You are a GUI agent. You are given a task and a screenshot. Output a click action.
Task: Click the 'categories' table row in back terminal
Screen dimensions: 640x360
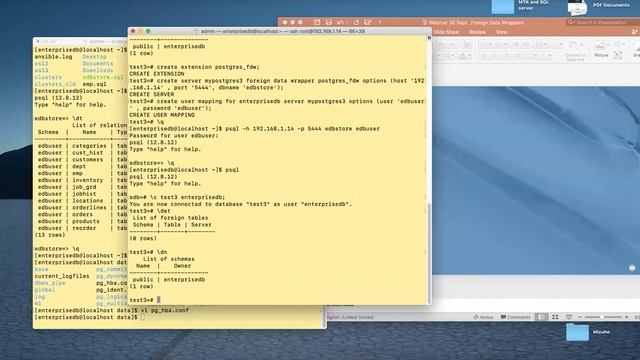pyautogui.click(x=81, y=146)
